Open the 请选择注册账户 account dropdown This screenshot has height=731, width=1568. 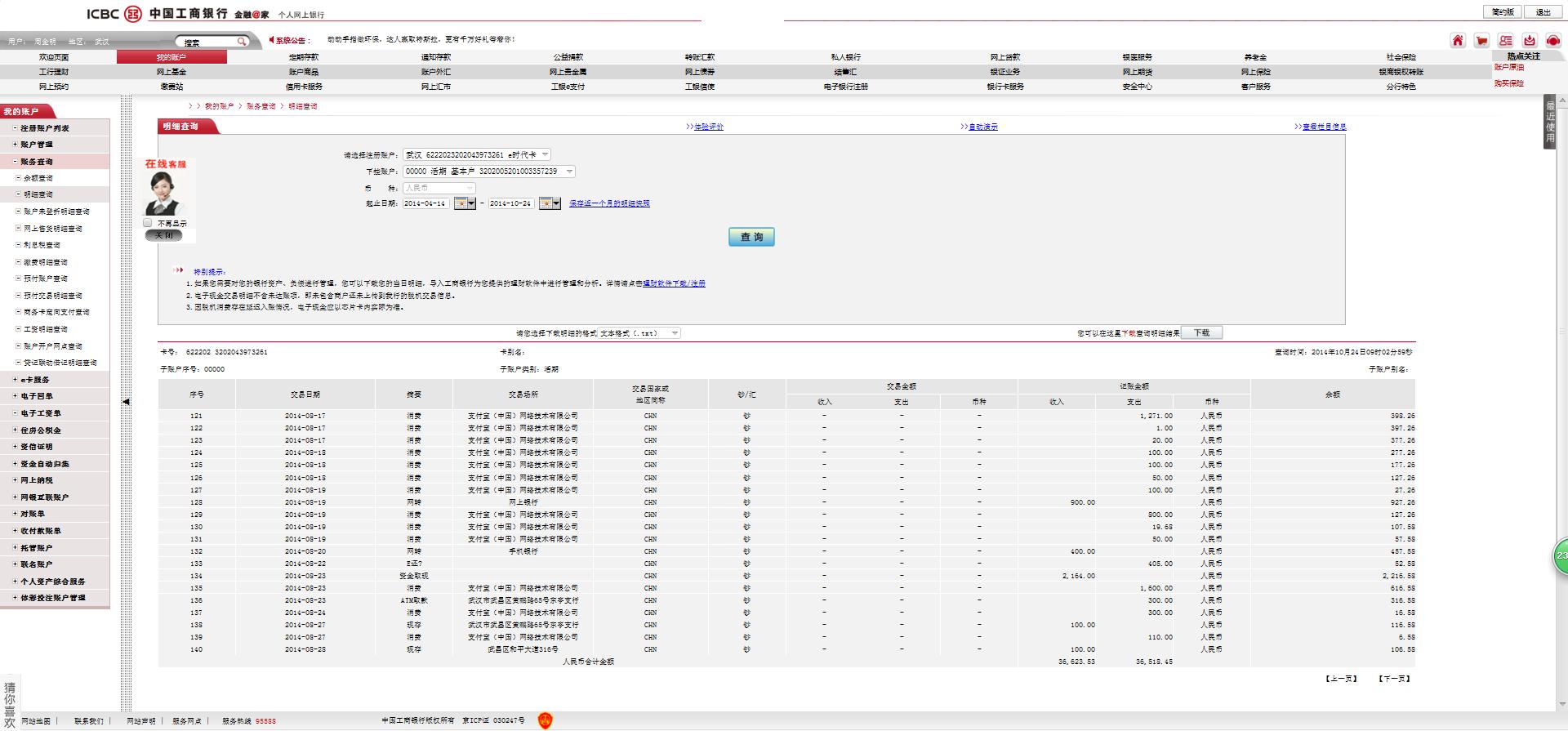click(x=545, y=154)
